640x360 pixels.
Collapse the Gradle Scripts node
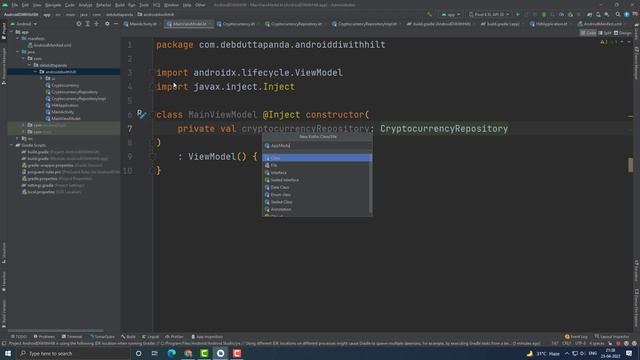(12, 145)
